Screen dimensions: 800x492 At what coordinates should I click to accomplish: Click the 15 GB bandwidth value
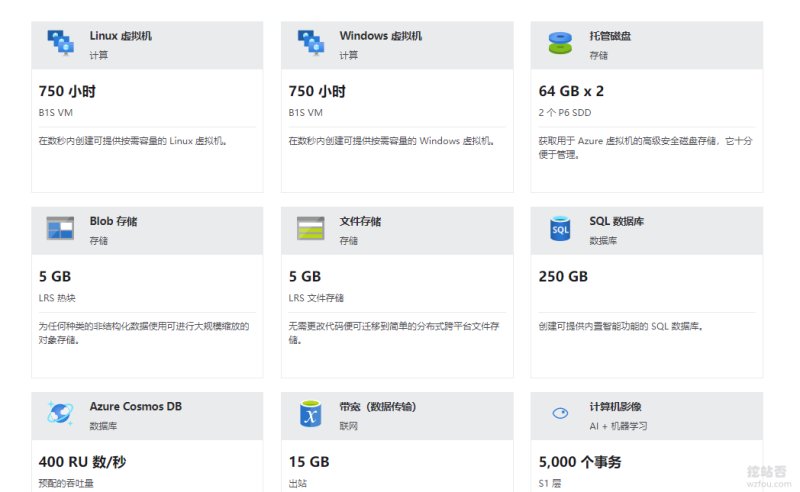(309, 462)
